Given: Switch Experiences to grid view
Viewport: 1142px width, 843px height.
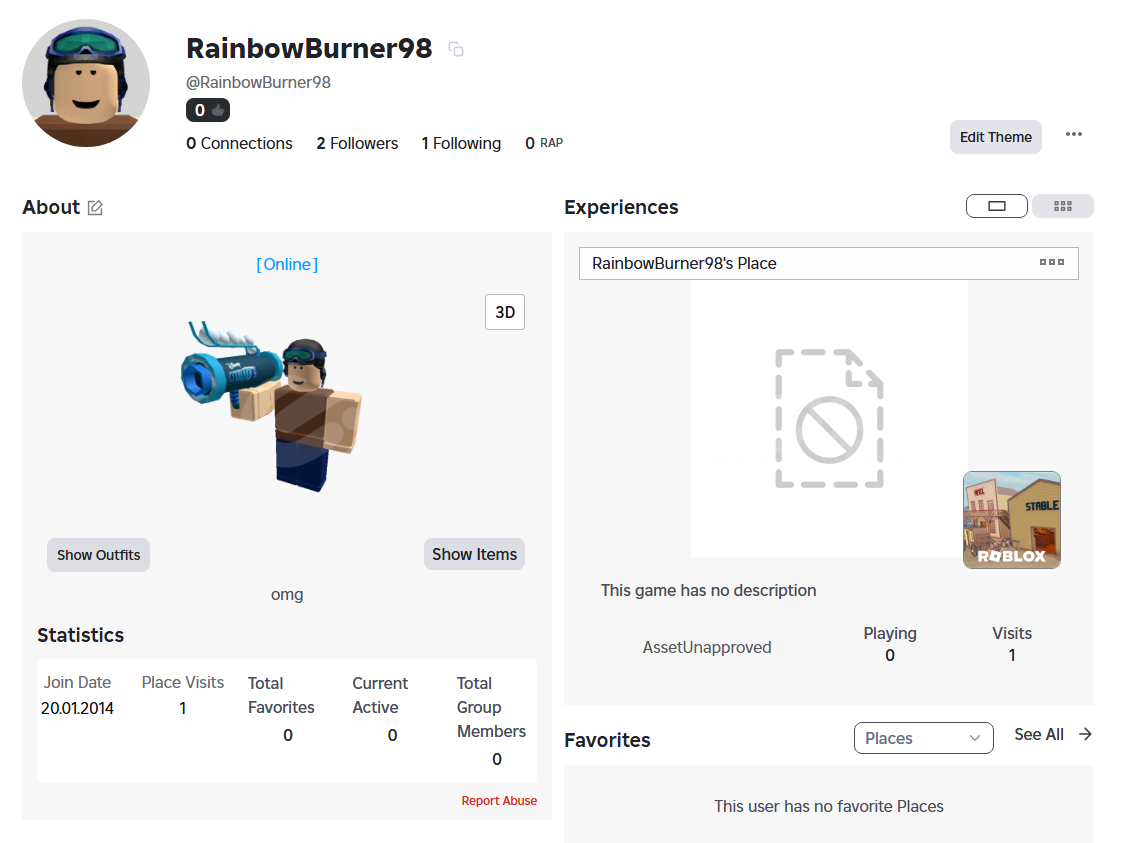Looking at the screenshot, I should [1062, 206].
